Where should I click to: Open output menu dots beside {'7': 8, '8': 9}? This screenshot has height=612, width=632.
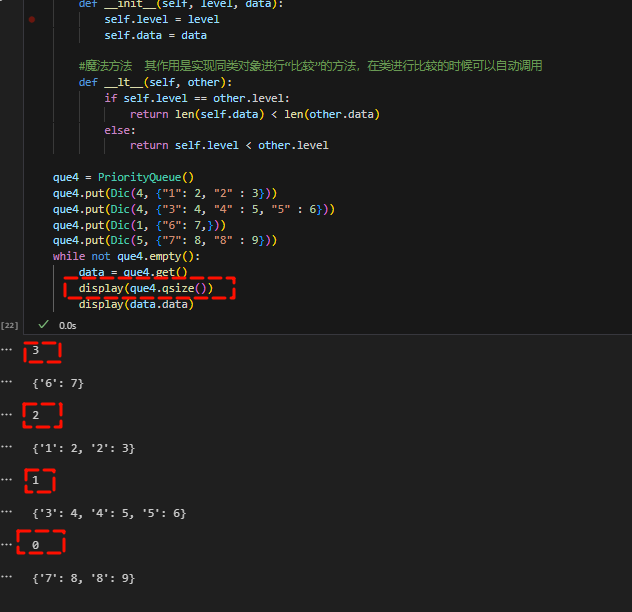6,577
